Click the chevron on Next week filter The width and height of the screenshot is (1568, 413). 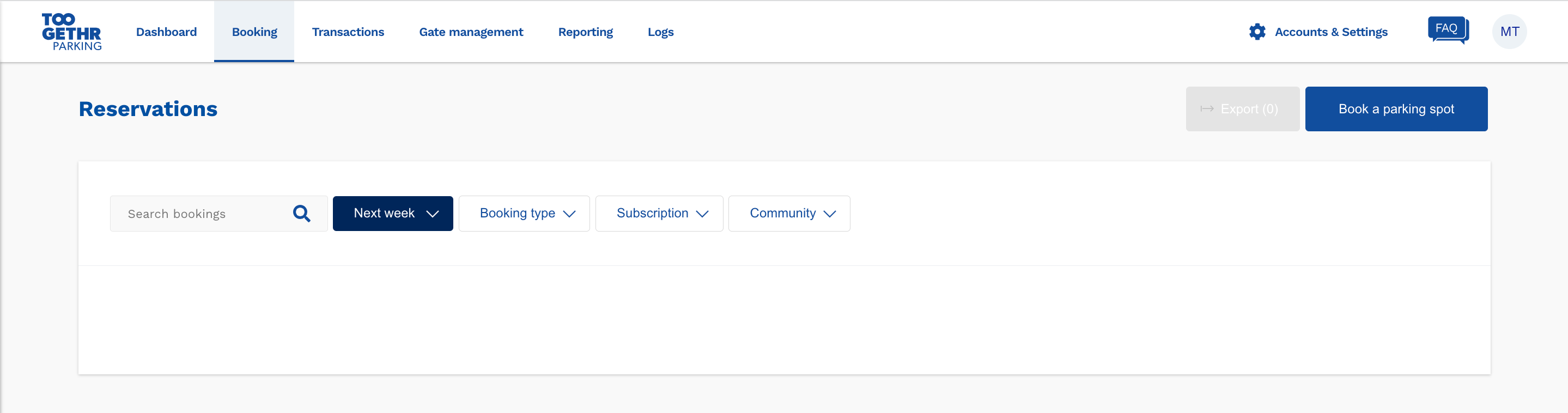[x=432, y=214]
